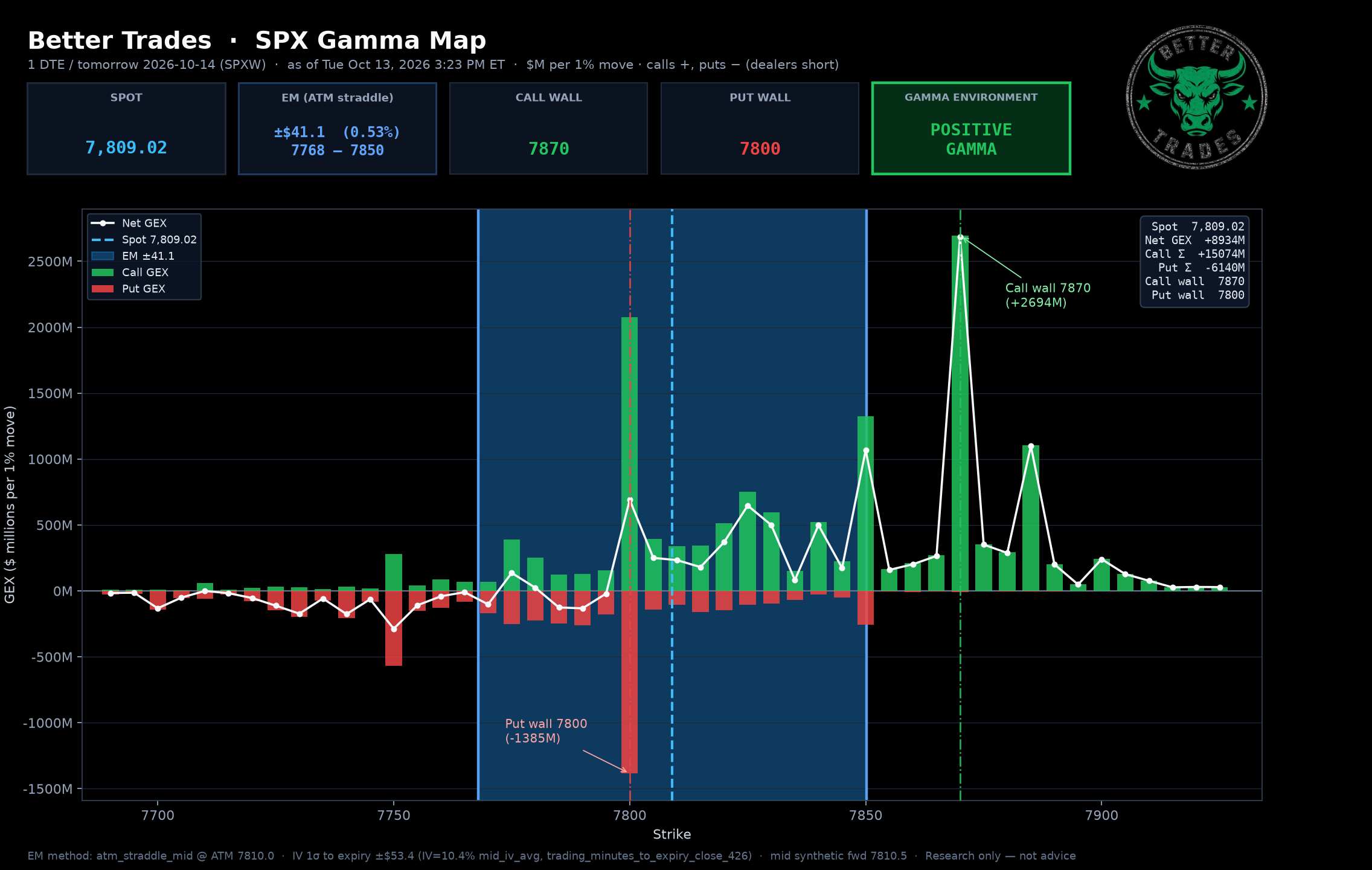The height and width of the screenshot is (870, 1372).
Task: Click the green call bar at 7885
Action: 1031,518
